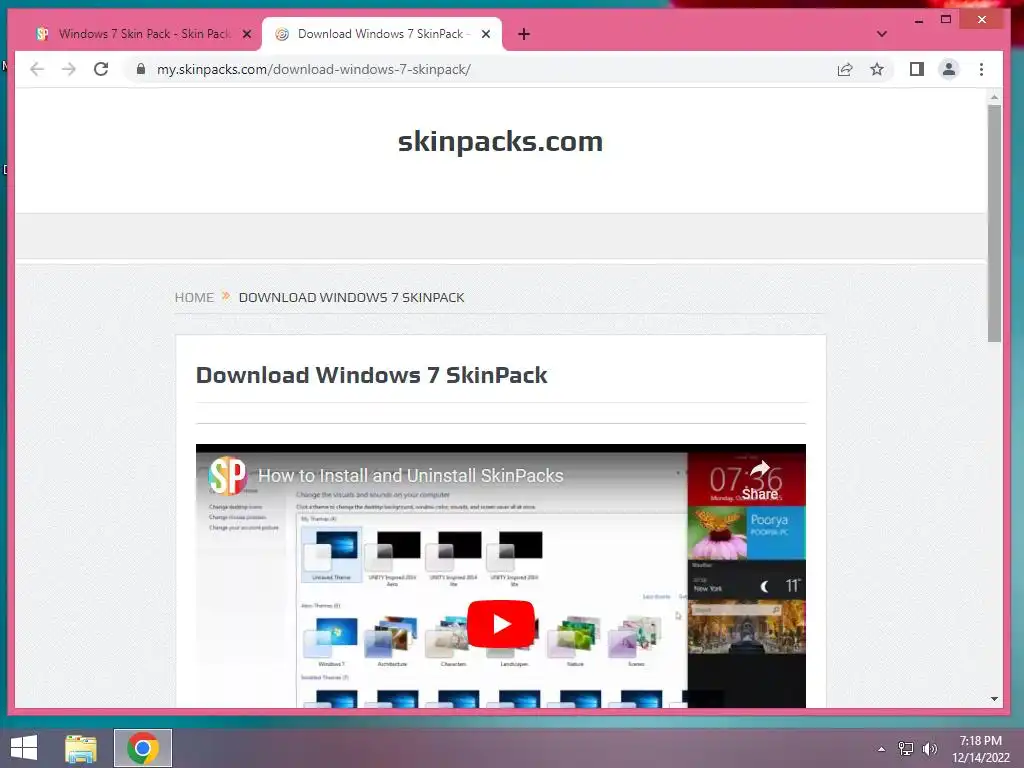Click the Download Windows 7 SkinPack heading

(372, 376)
